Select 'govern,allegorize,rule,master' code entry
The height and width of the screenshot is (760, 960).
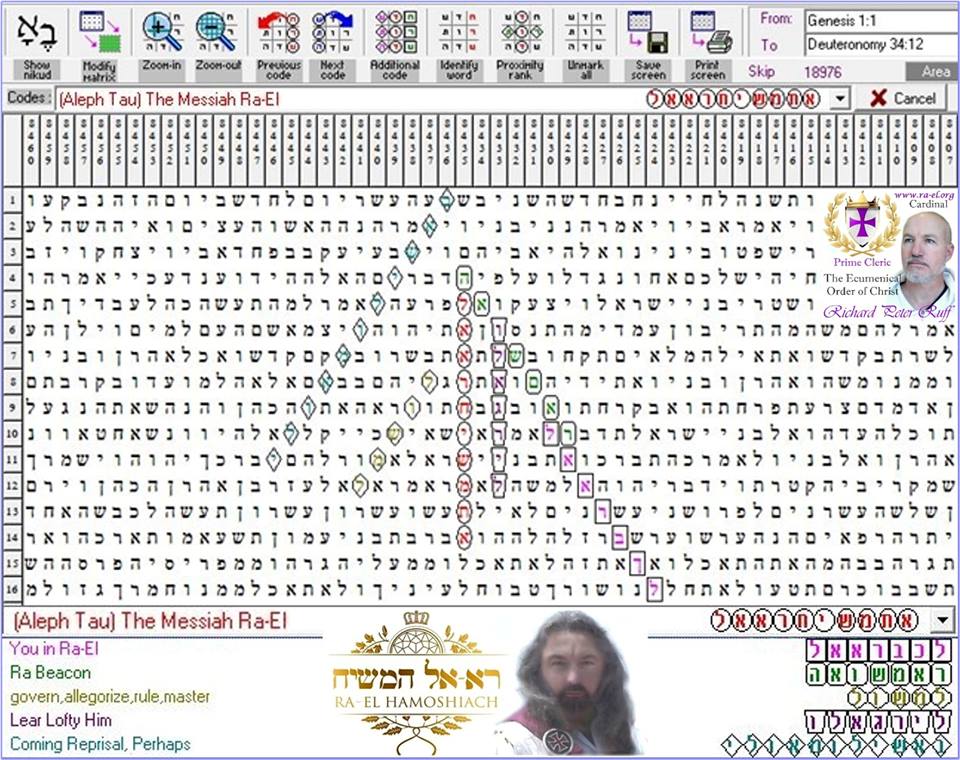tap(110, 697)
